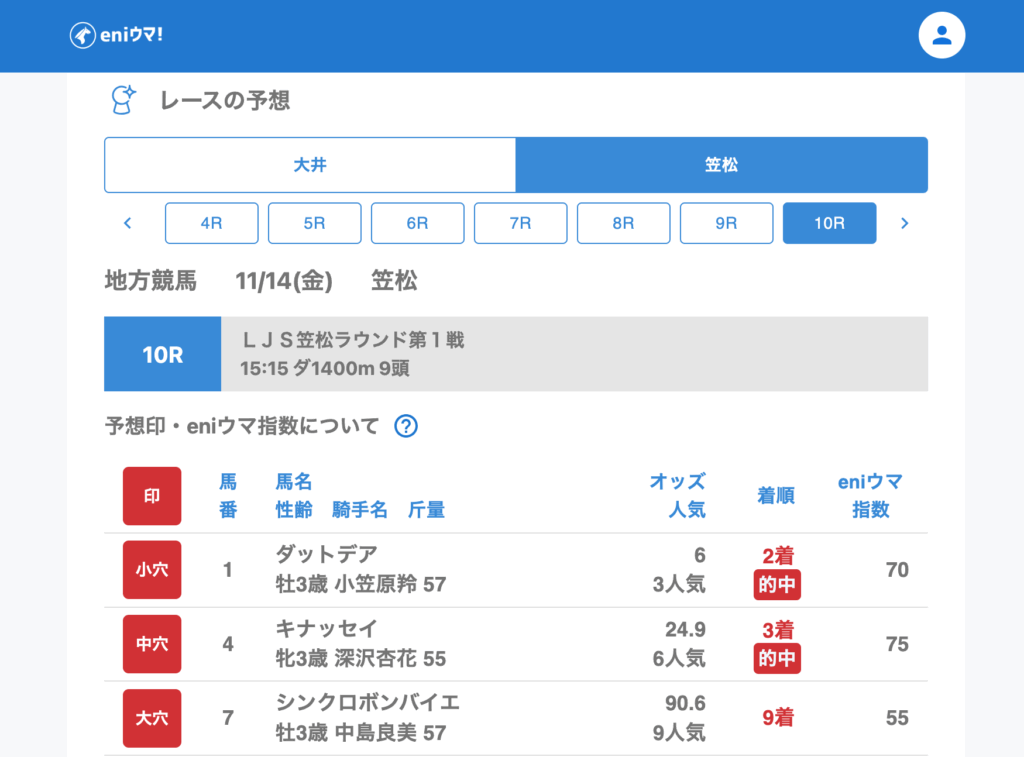Go to race 7R
Screen dimensions: 1024x757
[x=520, y=223]
